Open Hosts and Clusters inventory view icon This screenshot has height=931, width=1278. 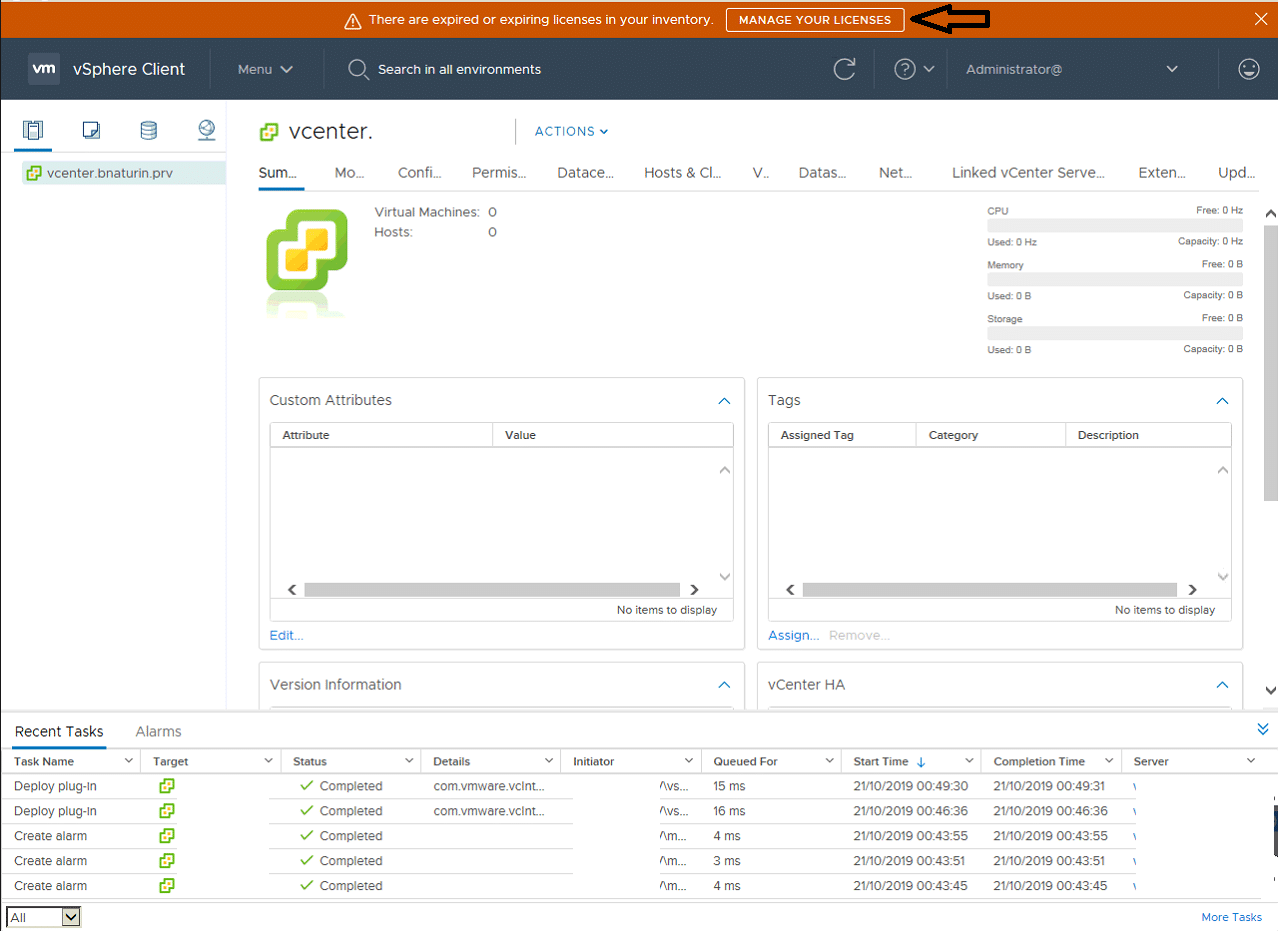pyautogui.click(x=33, y=130)
